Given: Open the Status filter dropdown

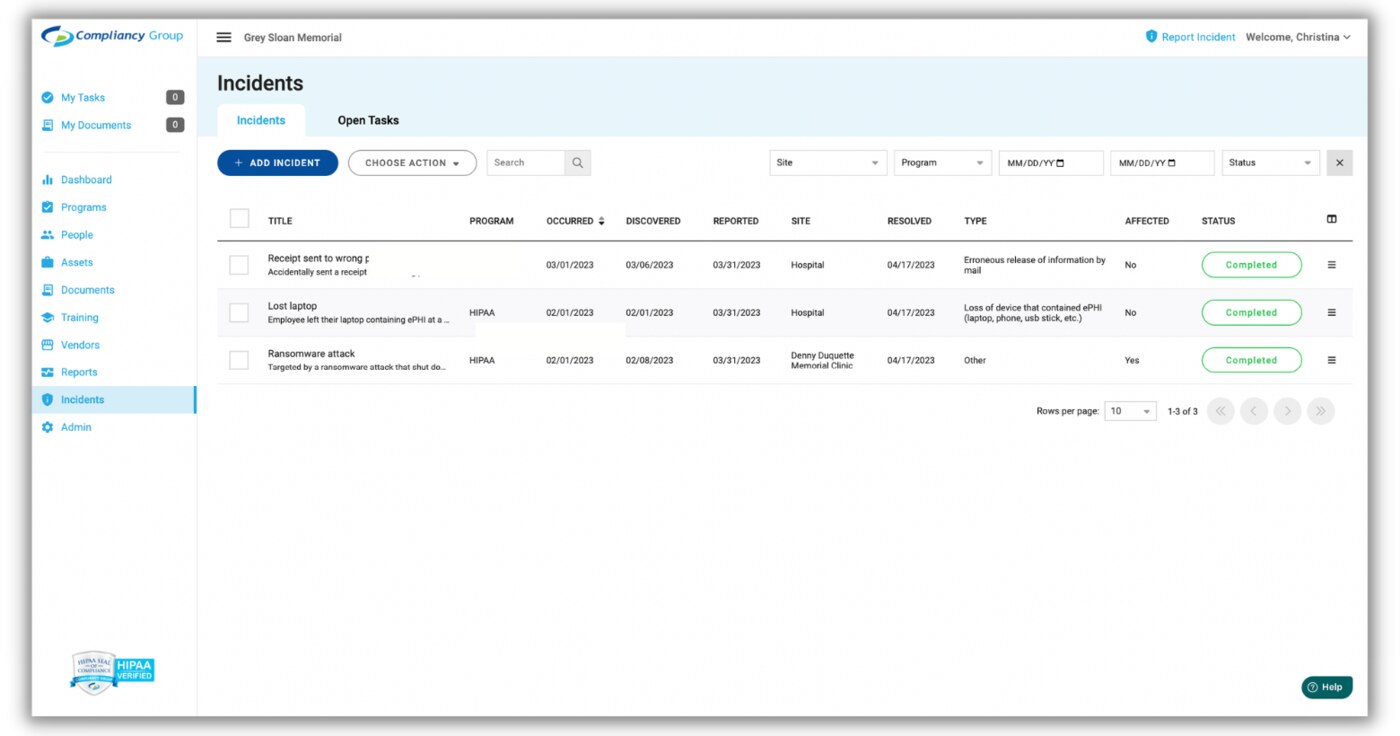Looking at the screenshot, I should (x=1271, y=163).
